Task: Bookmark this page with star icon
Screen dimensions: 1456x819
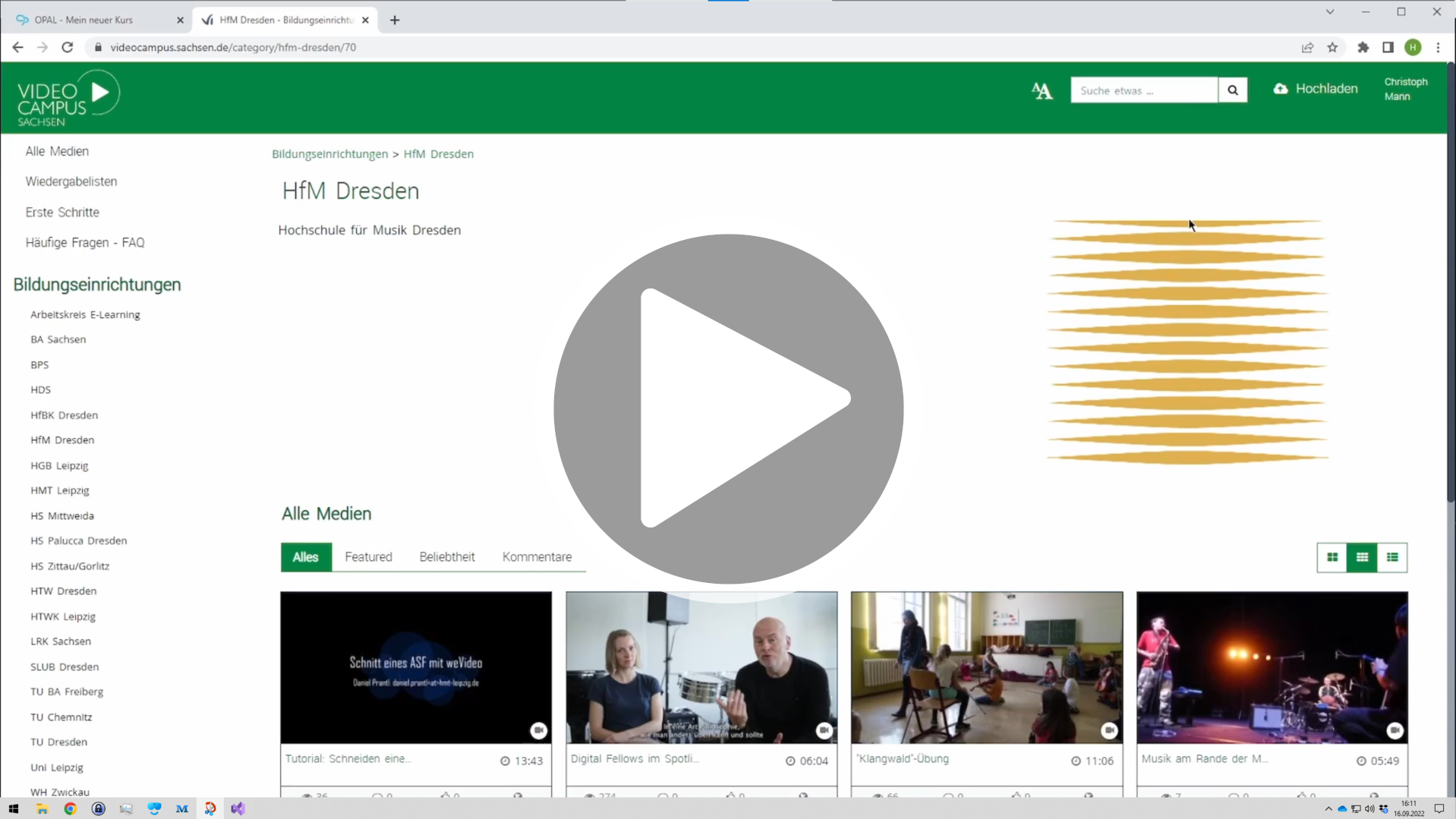Action: click(1332, 47)
